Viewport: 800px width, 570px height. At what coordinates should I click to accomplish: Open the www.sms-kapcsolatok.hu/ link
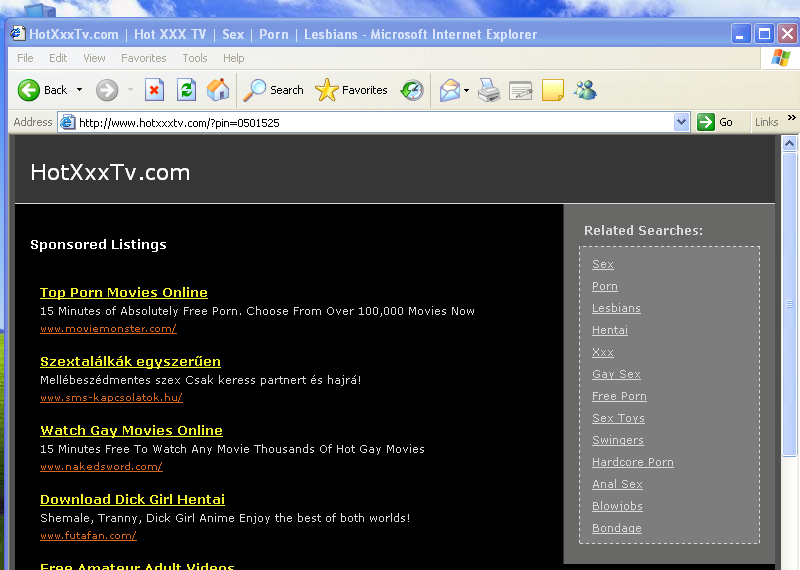[x=111, y=398]
